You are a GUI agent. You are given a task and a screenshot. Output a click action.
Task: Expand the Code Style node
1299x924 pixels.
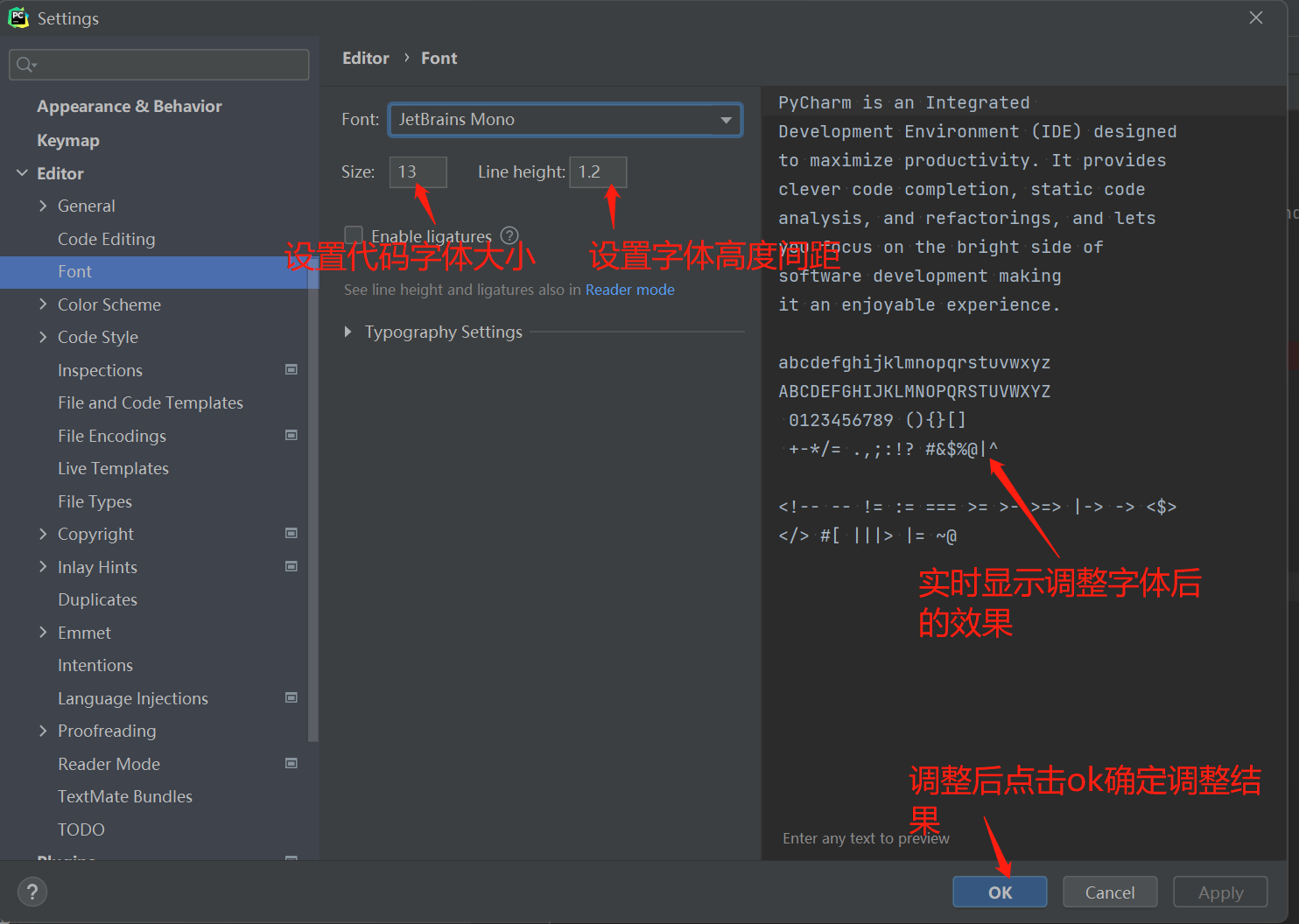coord(43,337)
